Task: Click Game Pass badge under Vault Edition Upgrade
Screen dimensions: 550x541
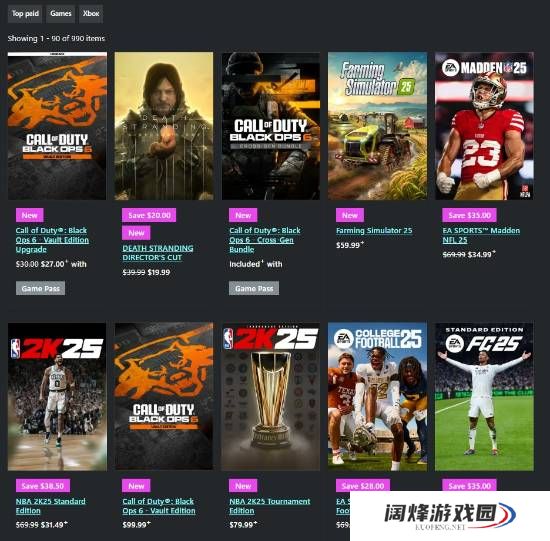Action: point(40,288)
